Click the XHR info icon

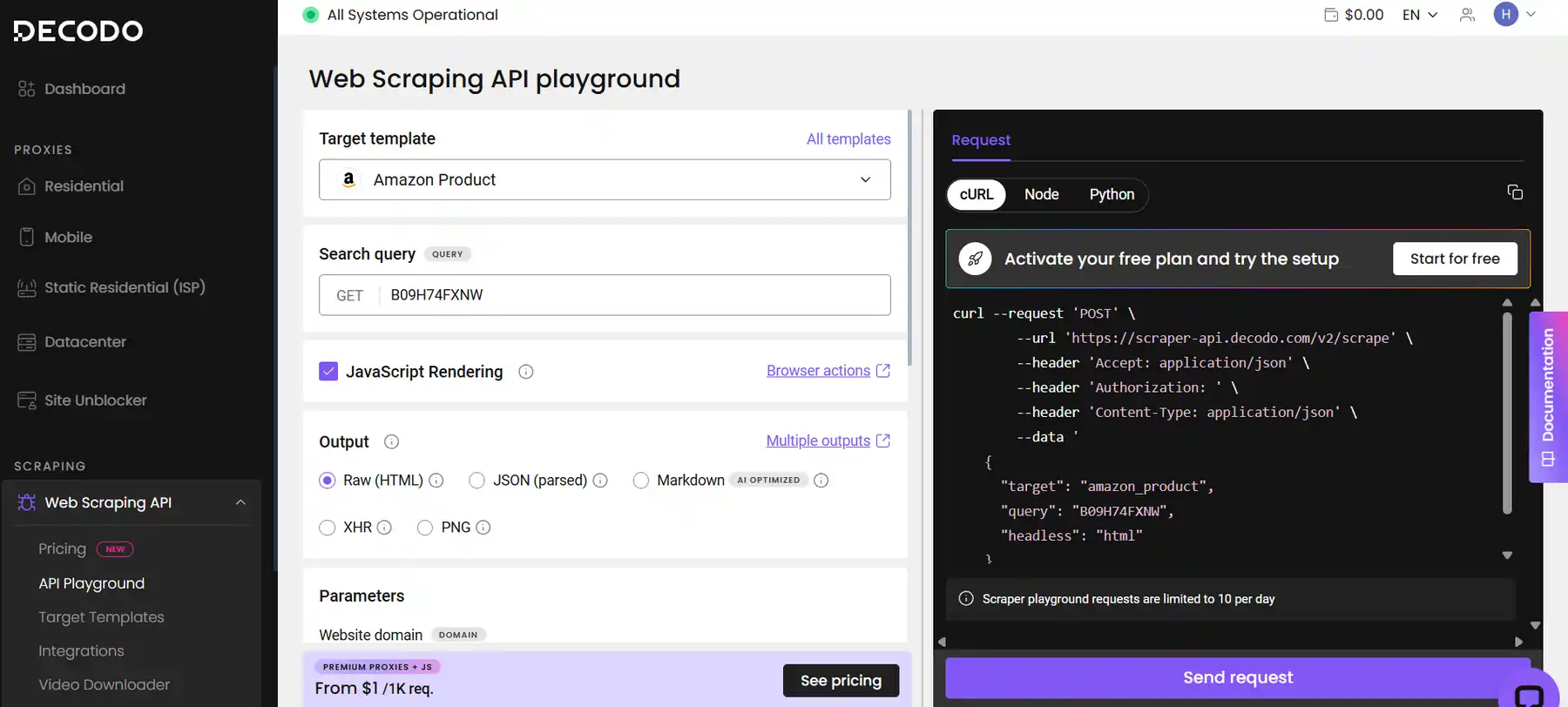coord(384,528)
